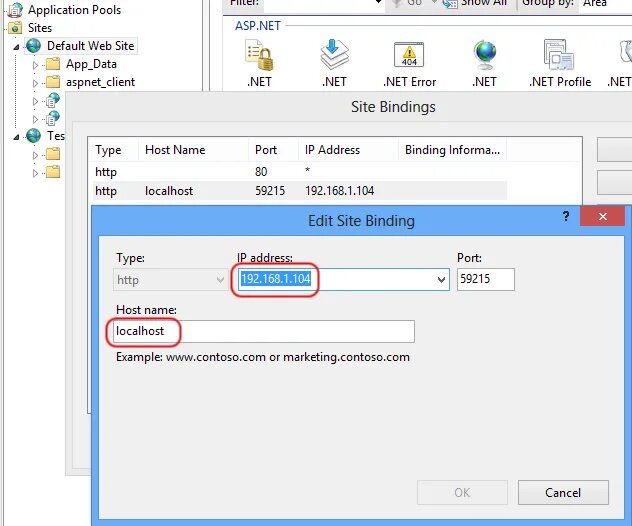The image size is (632, 526).
Task: Select Default Web Site tree label
Action: coord(90,46)
